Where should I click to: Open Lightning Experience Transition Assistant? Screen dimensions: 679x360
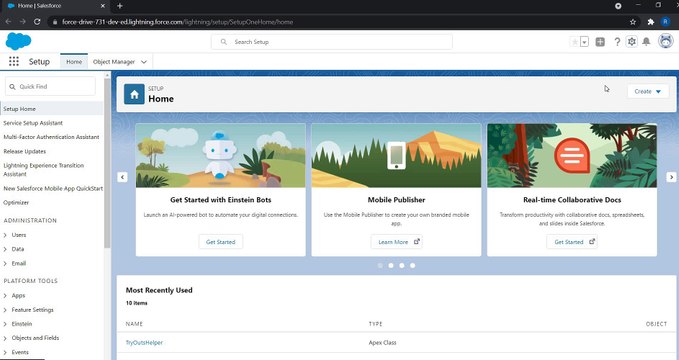coord(43,170)
